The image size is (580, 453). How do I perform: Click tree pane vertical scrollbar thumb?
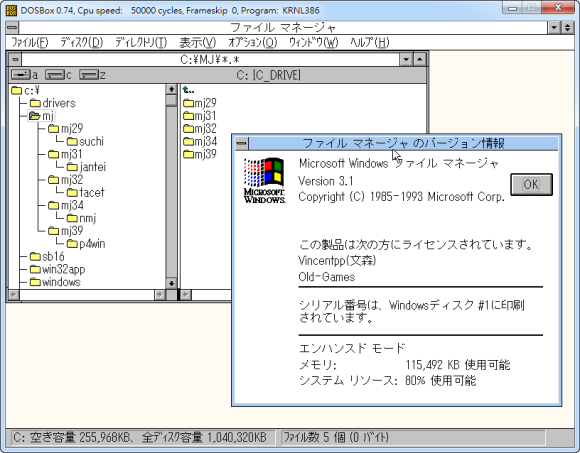(x=171, y=101)
